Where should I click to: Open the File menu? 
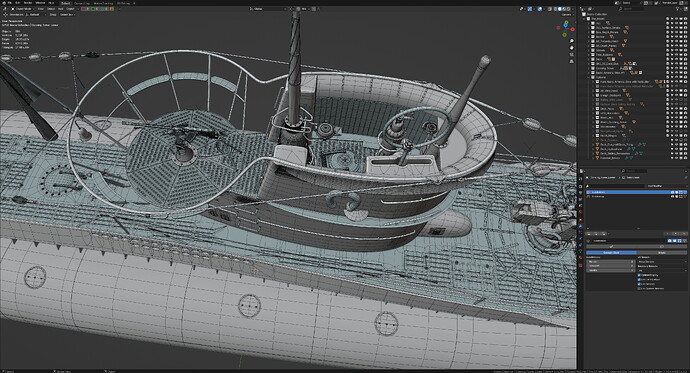pos(10,3)
